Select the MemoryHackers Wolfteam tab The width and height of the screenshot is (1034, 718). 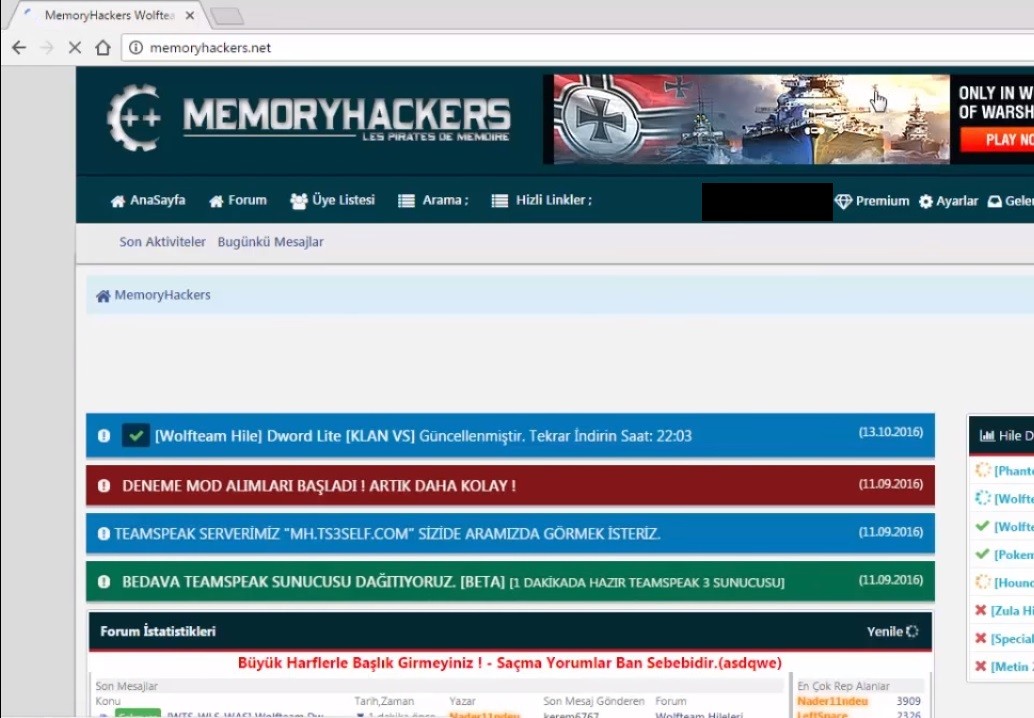[x=109, y=15]
